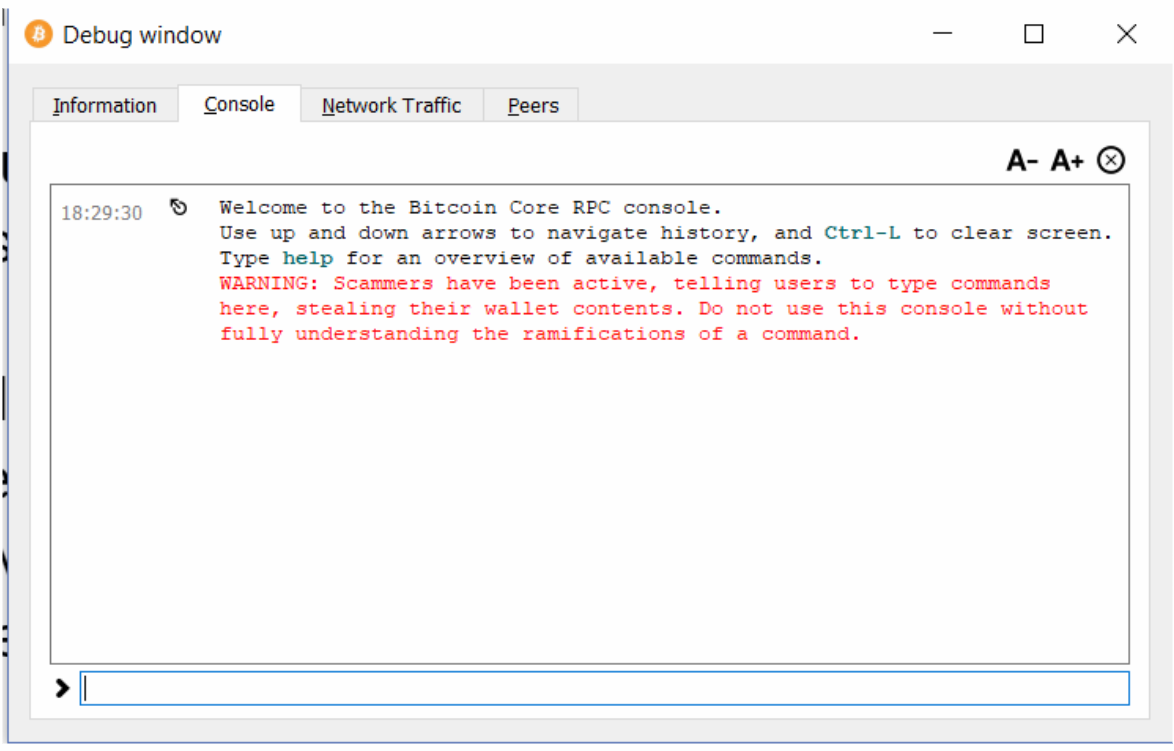
Task: Click the 'Welcome to the Bitcoin Core RPC console' line
Action: tap(470, 207)
